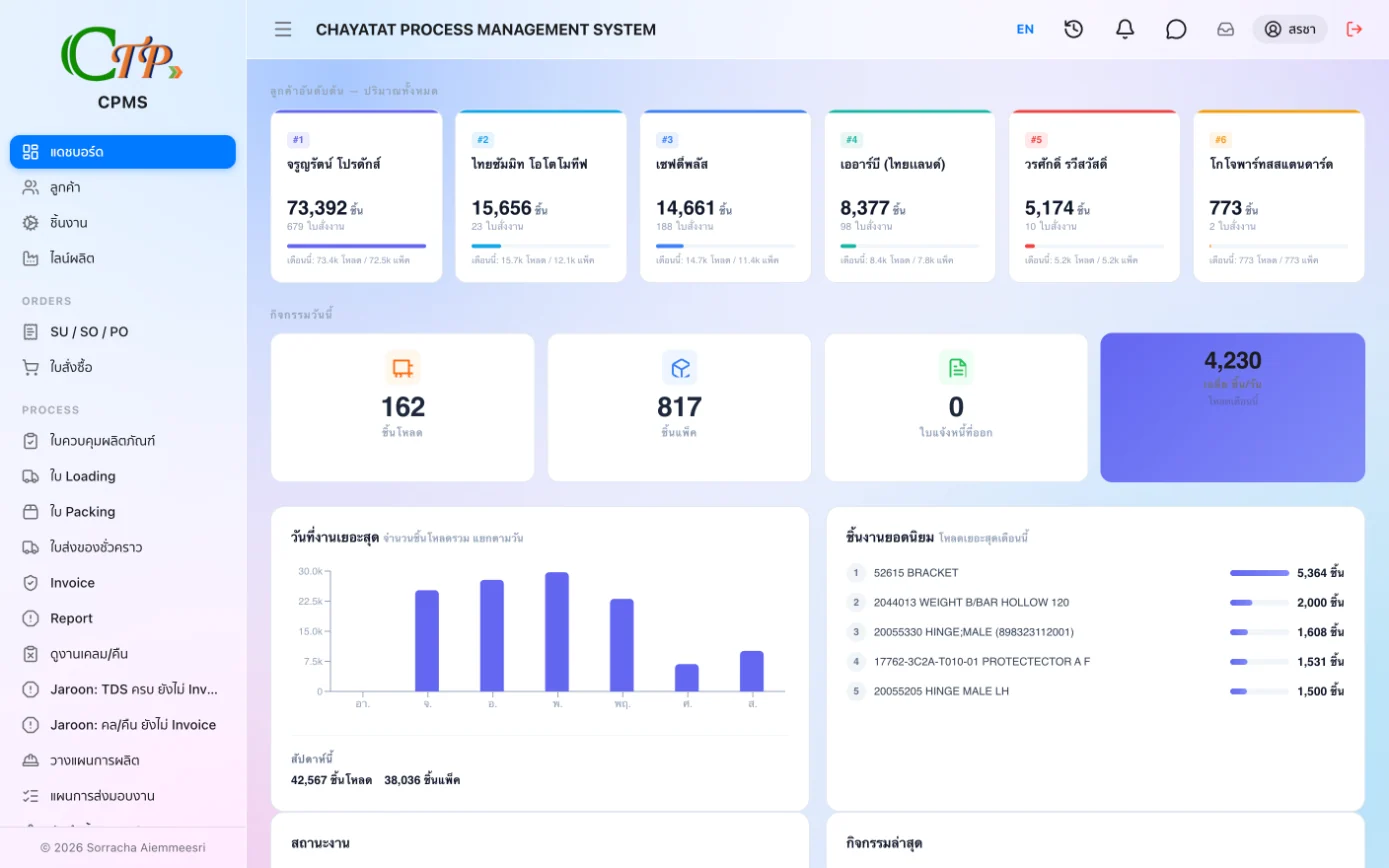1389x868 pixels.
Task: Click the green invoice document icon
Action: tap(957, 368)
